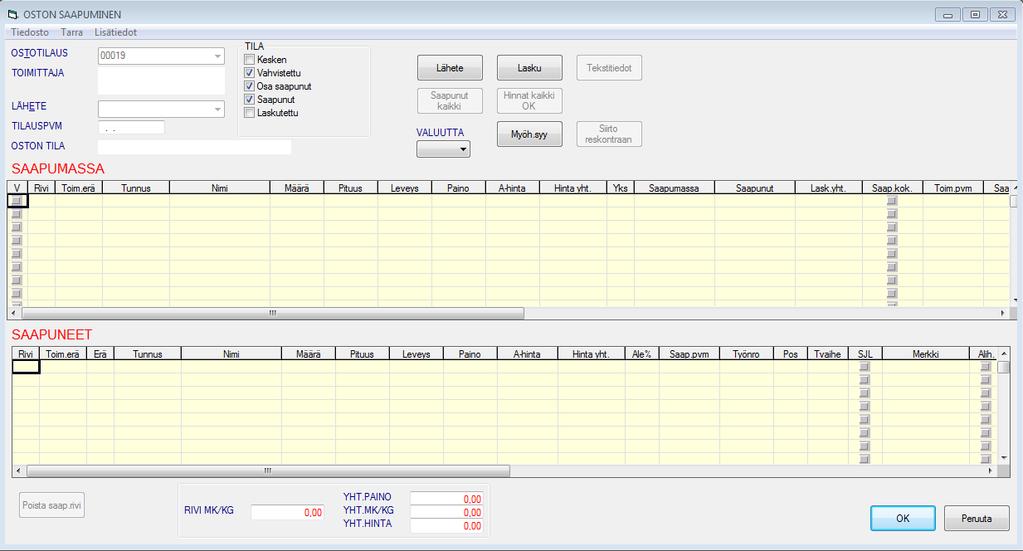The width and height of the screenshot is (1023, 551).
Task: Select first Rivi cell in SAAPUNEET grid
Action: coord(26,367)
